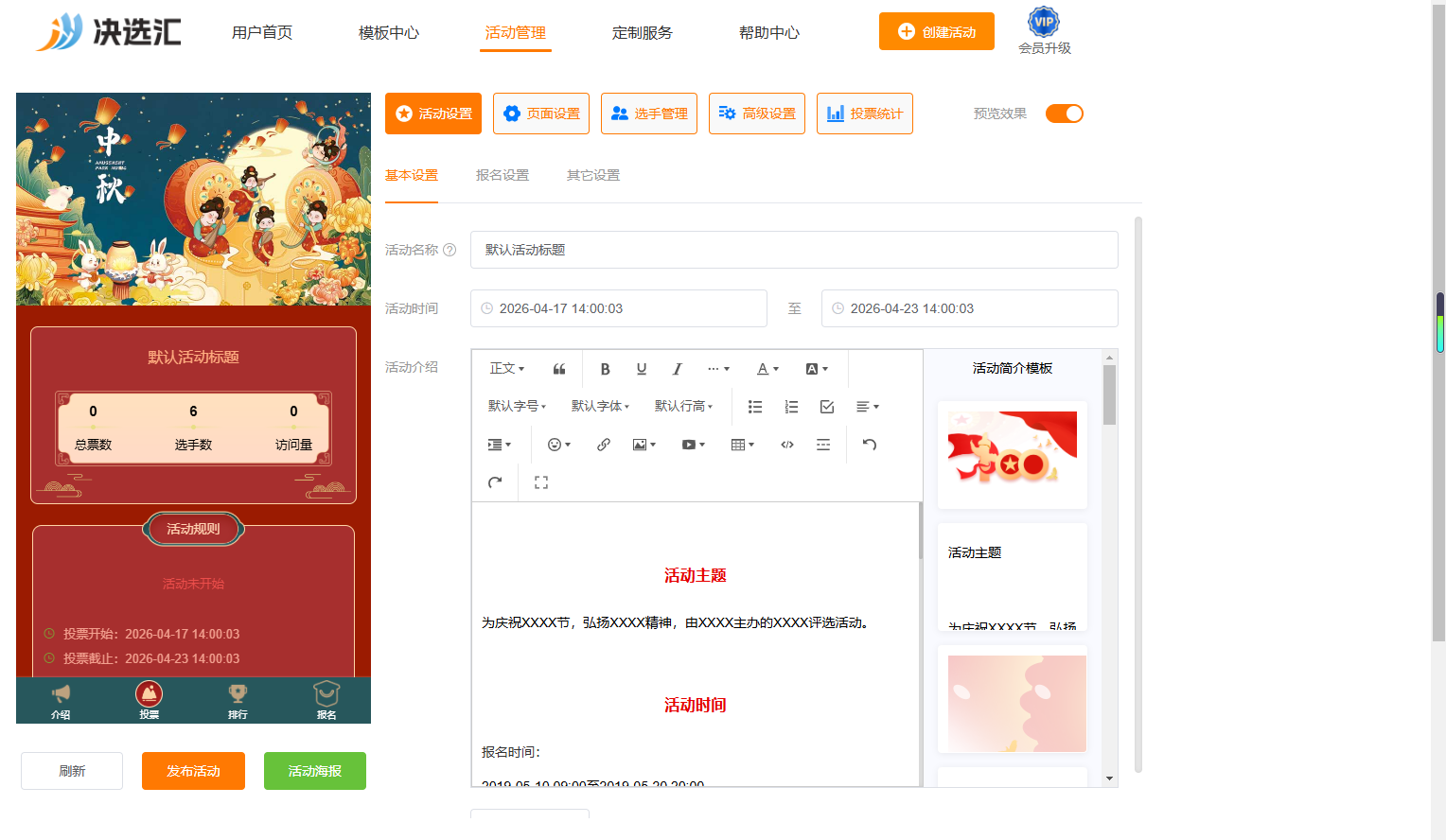Viewport: 1446px width, 840px height.
Task: Click the 活动规则 badge in preview
Action: 193,529
